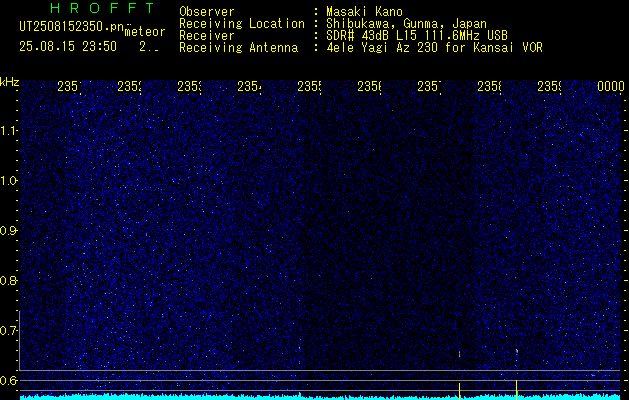This screenshot has height=400, width=629.
Task: Click the 0.7 kHz frequency label
Action: [x=8, y=330]
